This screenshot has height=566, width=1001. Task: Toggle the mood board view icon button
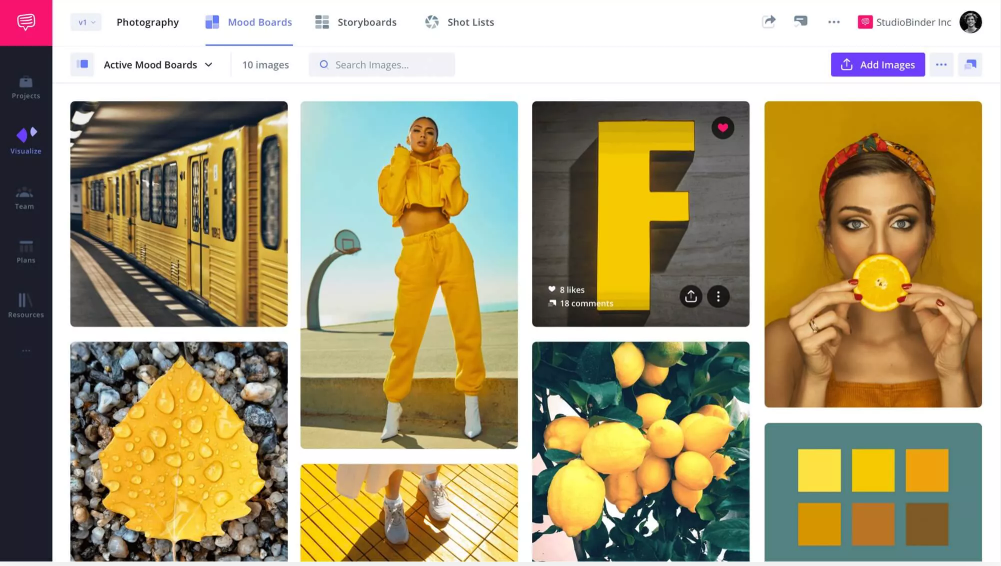click(x=82, y=65)
